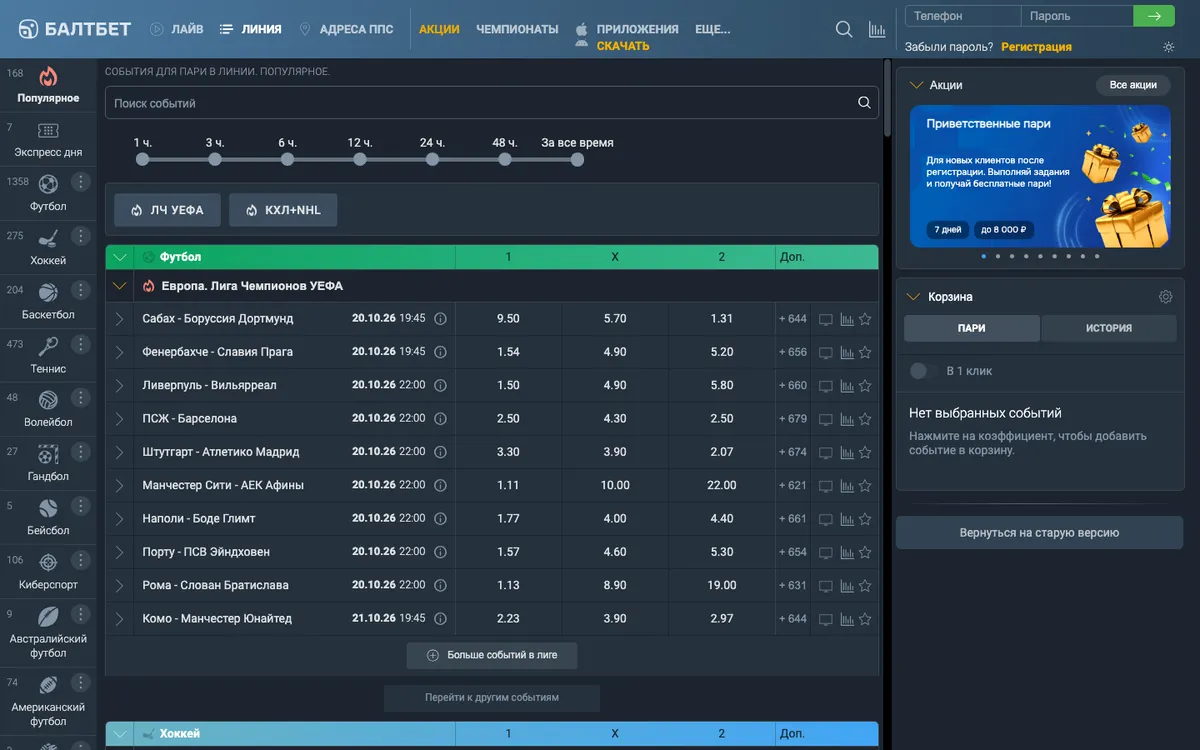Select the 6 ч. time filter point
The image size is (1200, 750).
click(x=288, y=159)
